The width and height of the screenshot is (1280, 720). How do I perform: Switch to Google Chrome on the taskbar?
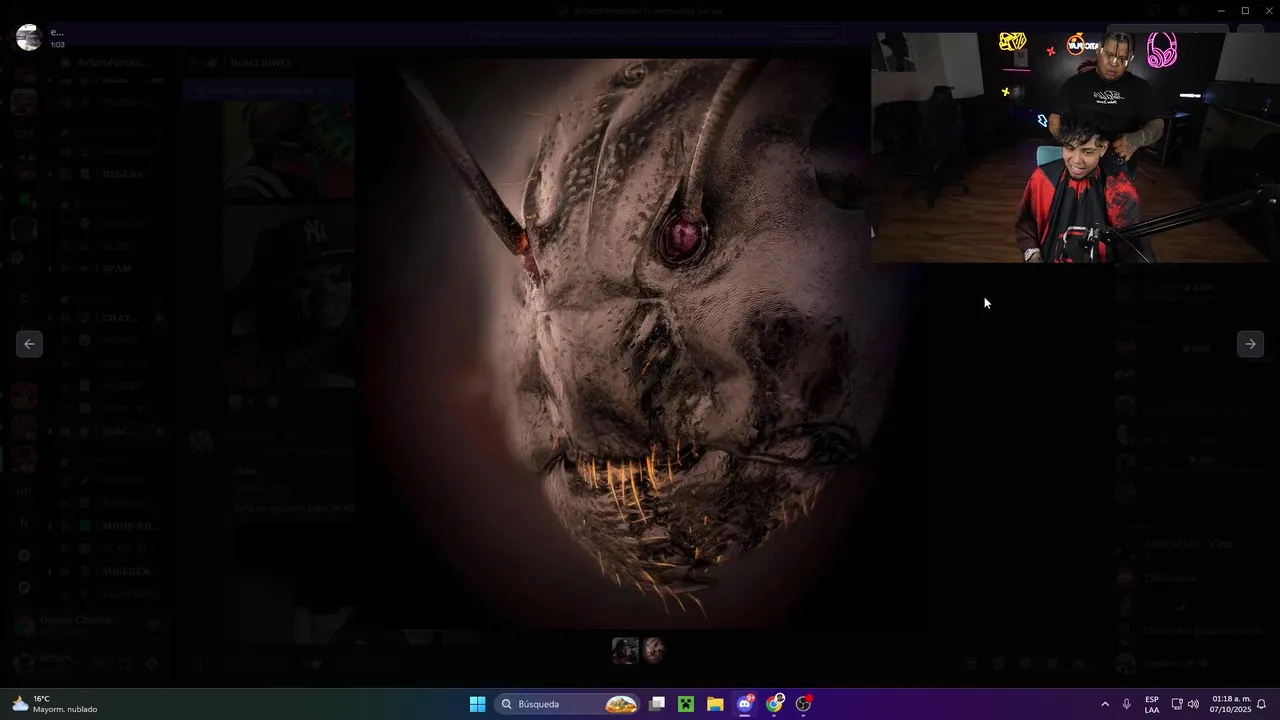coord(774,704)
